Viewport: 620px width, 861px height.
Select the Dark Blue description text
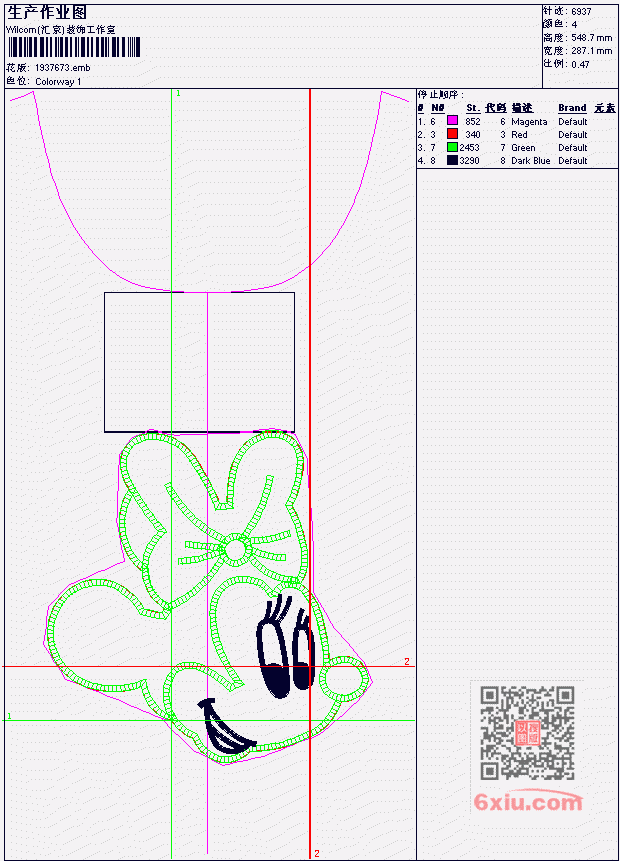530,161
